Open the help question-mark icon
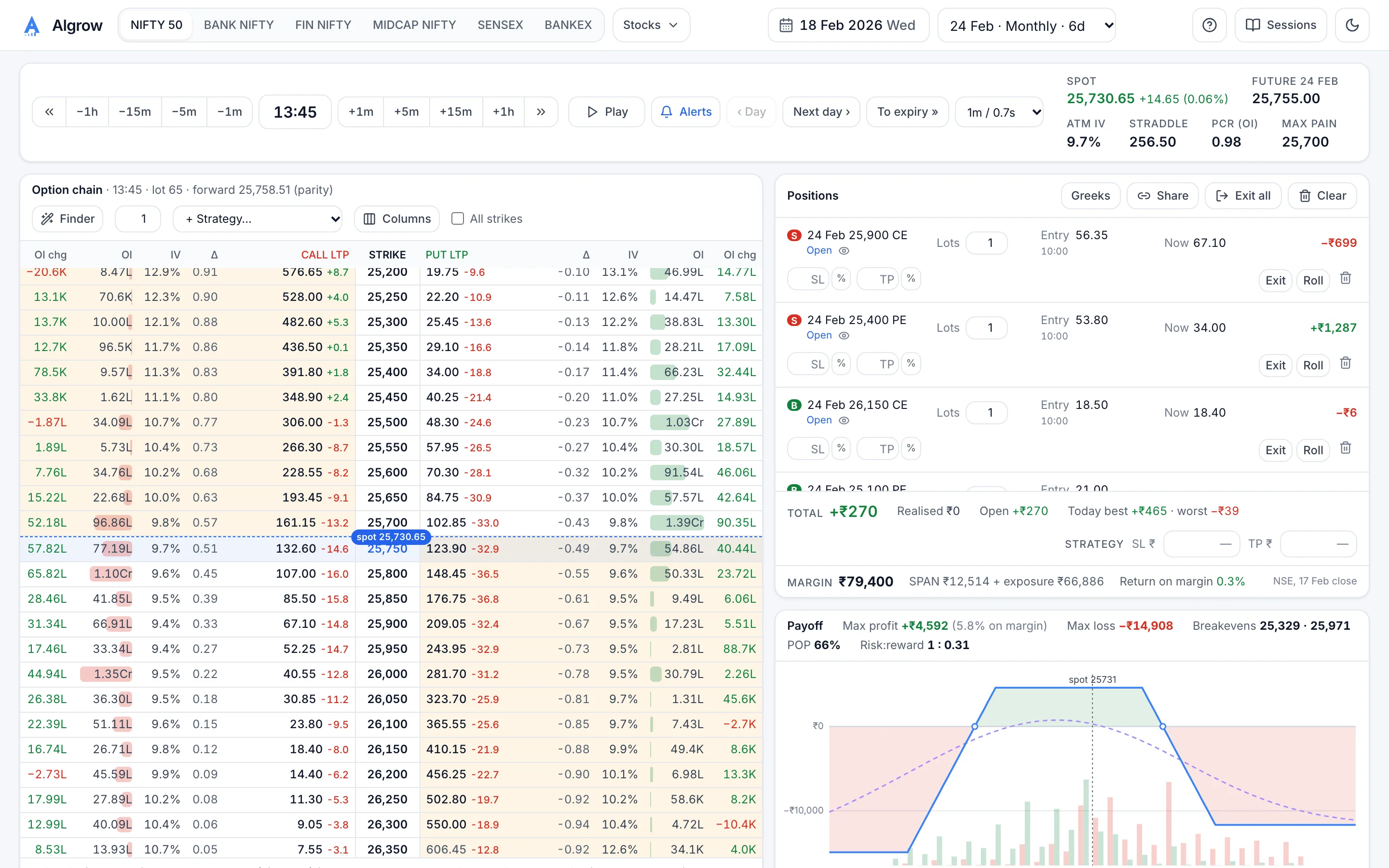This screenshot has height=868, width=1389. (x=1210, y=25)
